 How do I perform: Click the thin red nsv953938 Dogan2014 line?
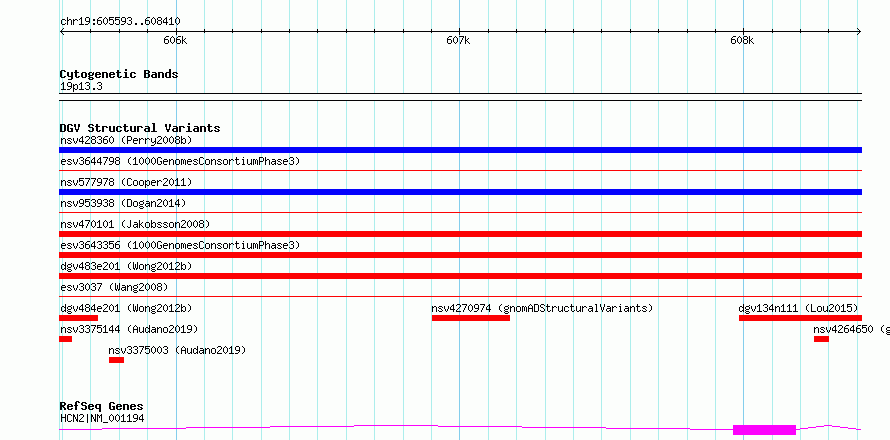460,212
